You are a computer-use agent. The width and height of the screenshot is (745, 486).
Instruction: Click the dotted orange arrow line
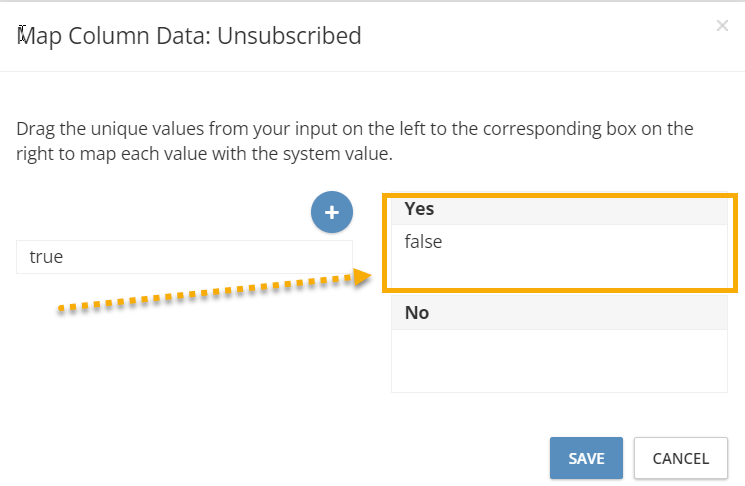point(206,293)
